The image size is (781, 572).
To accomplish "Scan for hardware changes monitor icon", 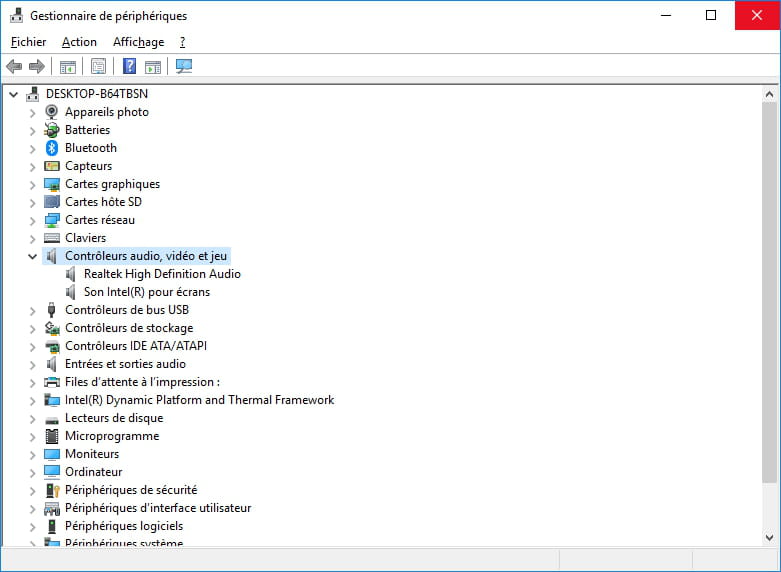I will tap(184, 66).
